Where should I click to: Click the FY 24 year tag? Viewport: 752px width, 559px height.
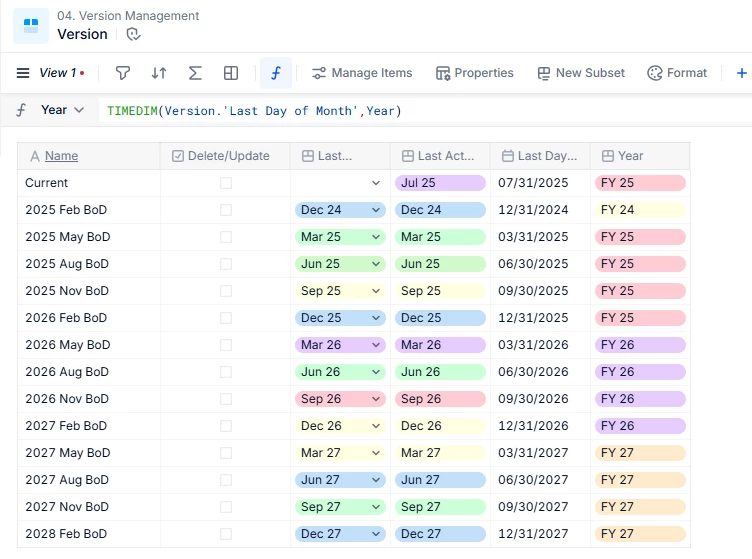coord(640,210)
